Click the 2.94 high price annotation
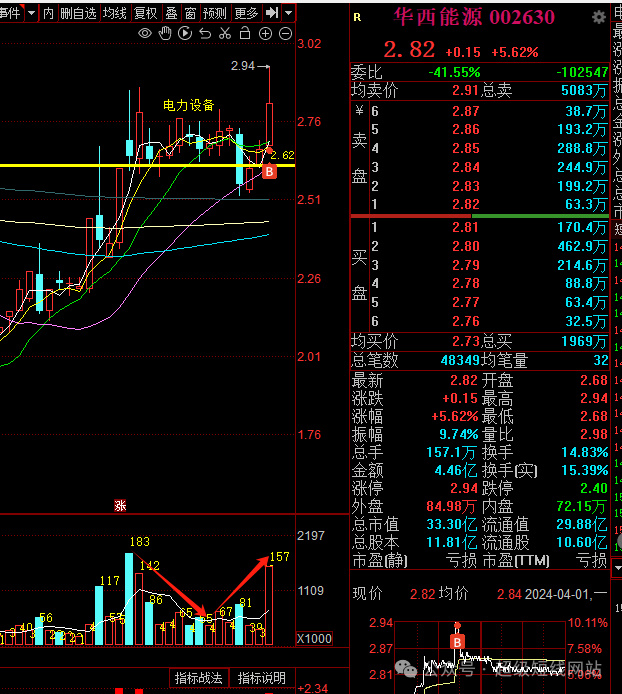The height and width of the screenshot is (694, 622). coord(243,66)
